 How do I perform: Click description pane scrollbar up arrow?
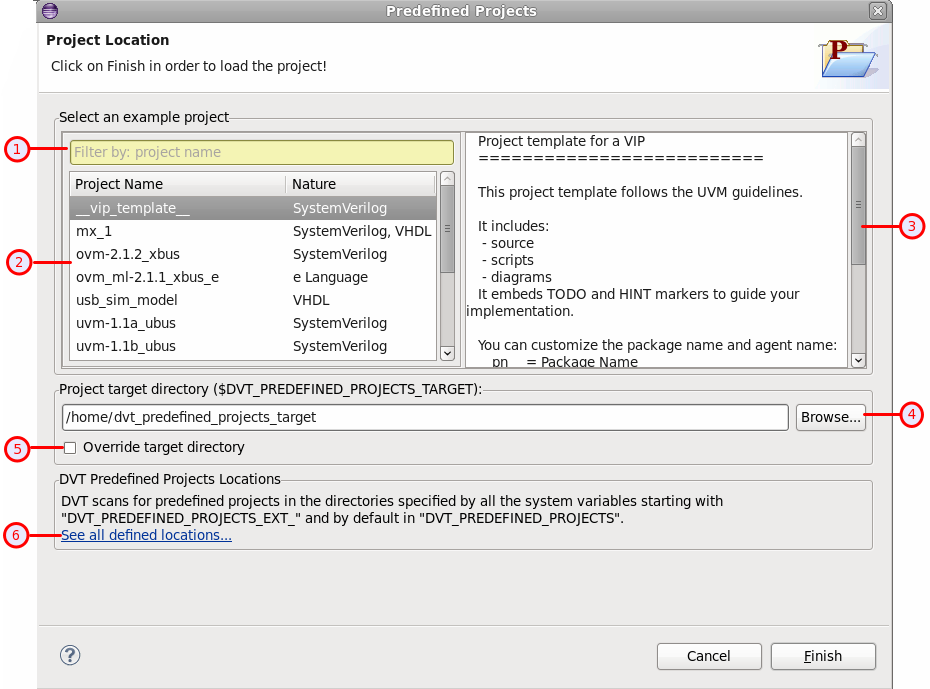(858, 141)
